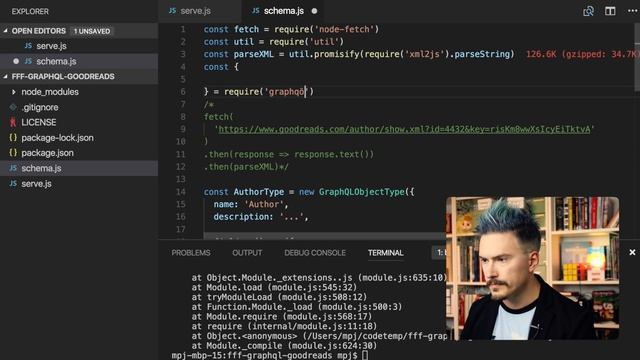Open the Debug Console tab

[x=315, y=253]
